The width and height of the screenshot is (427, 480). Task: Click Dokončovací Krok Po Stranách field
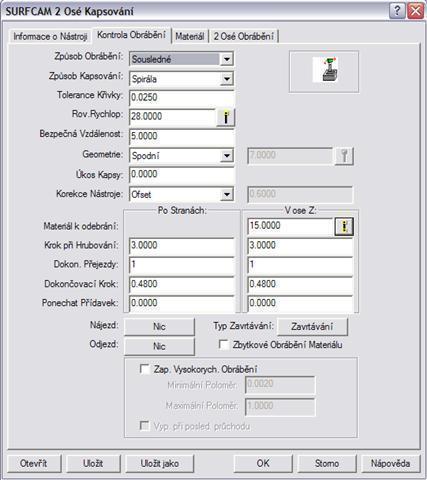click(x=182, y=284)
